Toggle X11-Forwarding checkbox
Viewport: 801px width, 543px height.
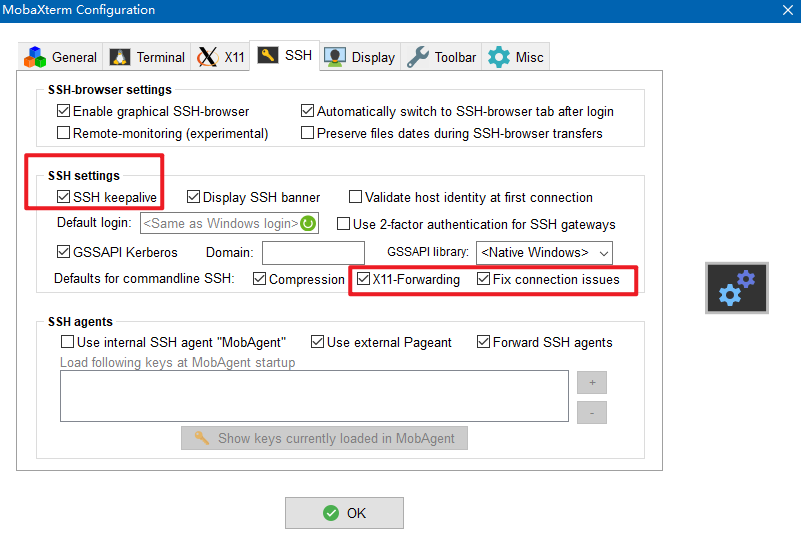(363, 279)
